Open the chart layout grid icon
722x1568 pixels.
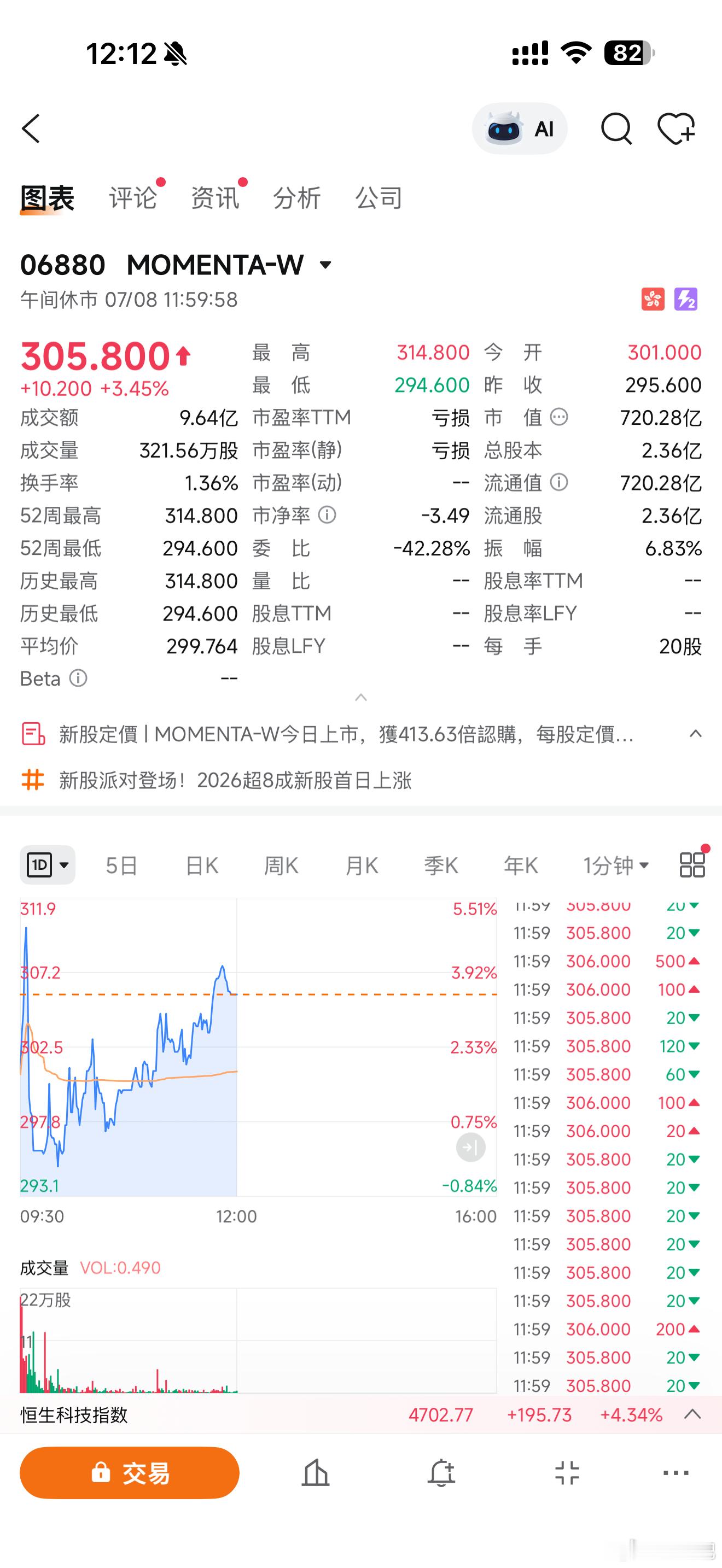pyautogui.click(x=692, y=864)
